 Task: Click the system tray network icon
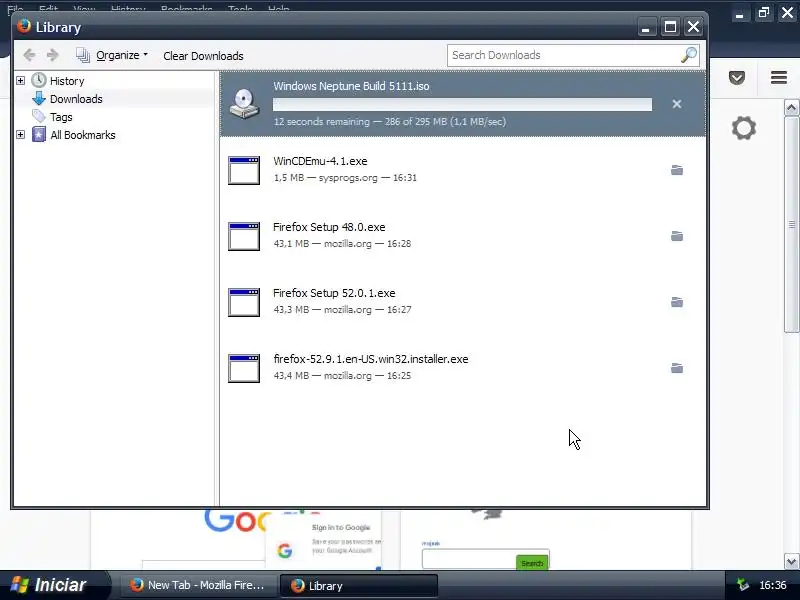(743, 585)
